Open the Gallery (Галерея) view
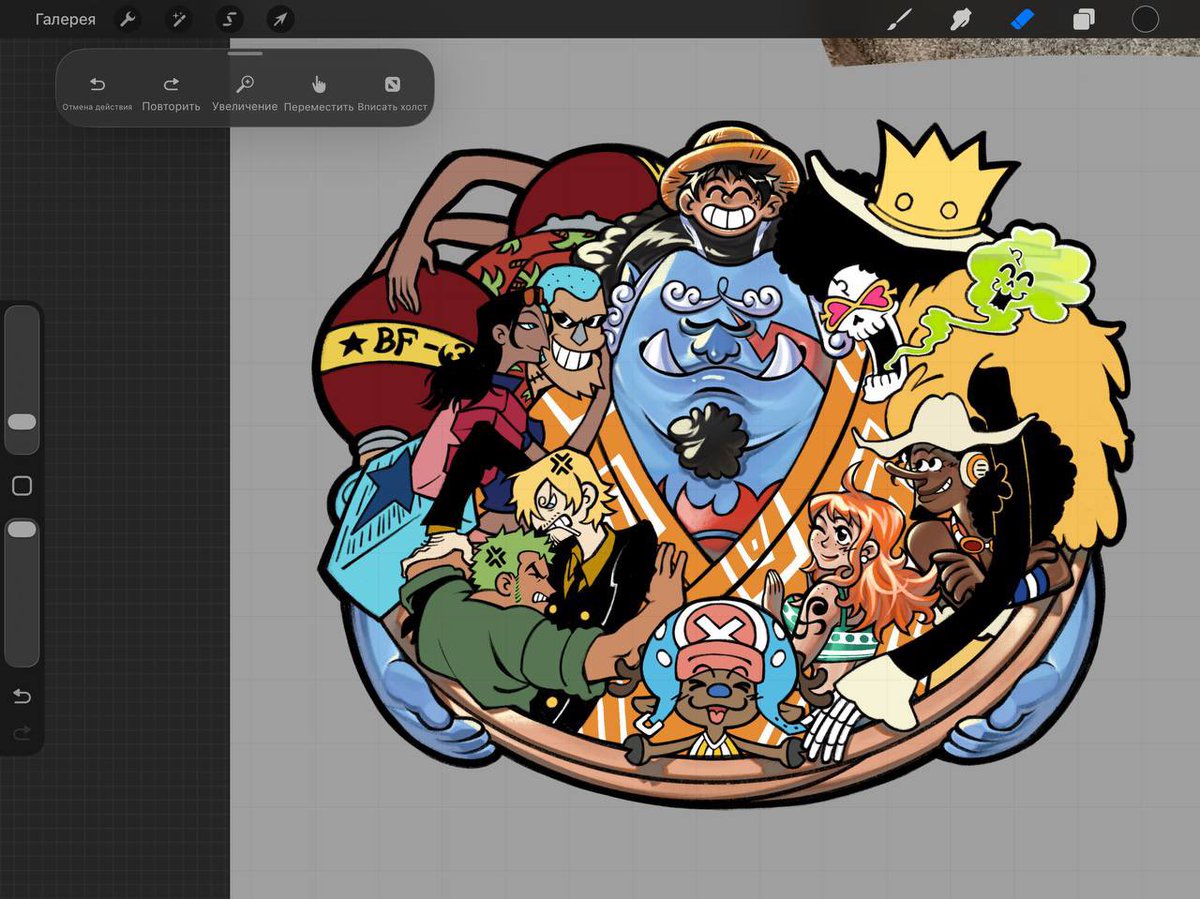This screenshot has height=899, width=1200. point(65,20)
